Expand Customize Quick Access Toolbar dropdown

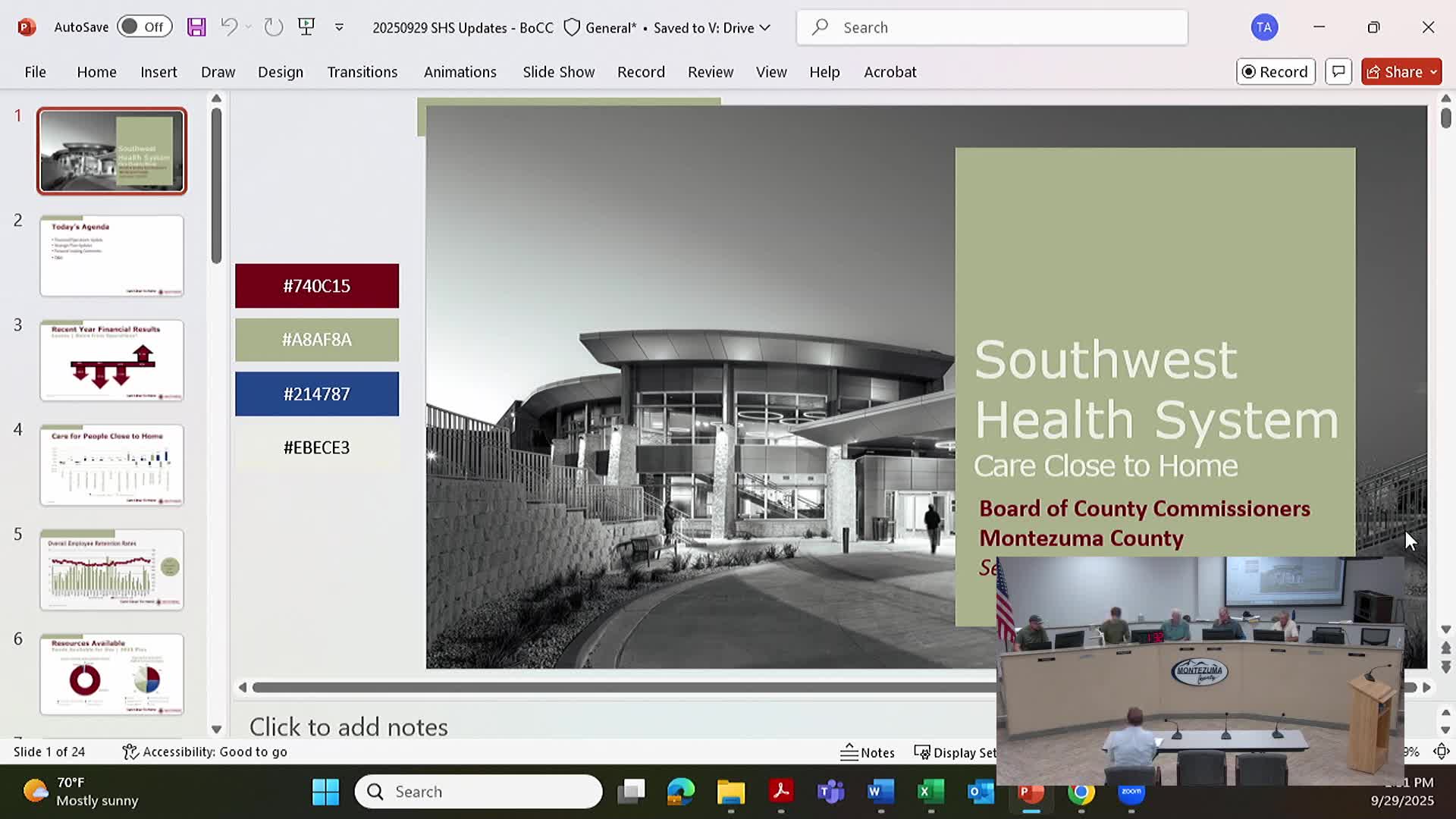coord(339,27)
